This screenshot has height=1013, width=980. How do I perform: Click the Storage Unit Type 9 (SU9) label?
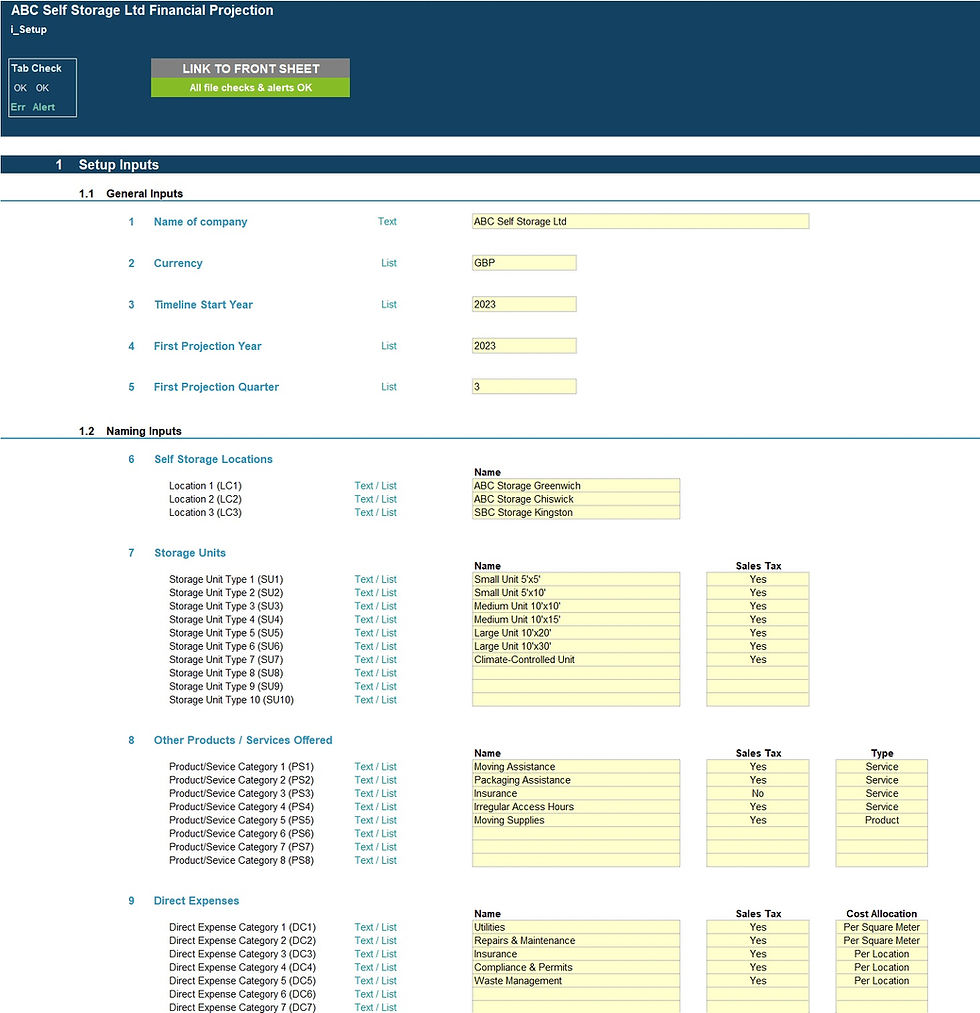pyautogui.click(x=226, y=686)
